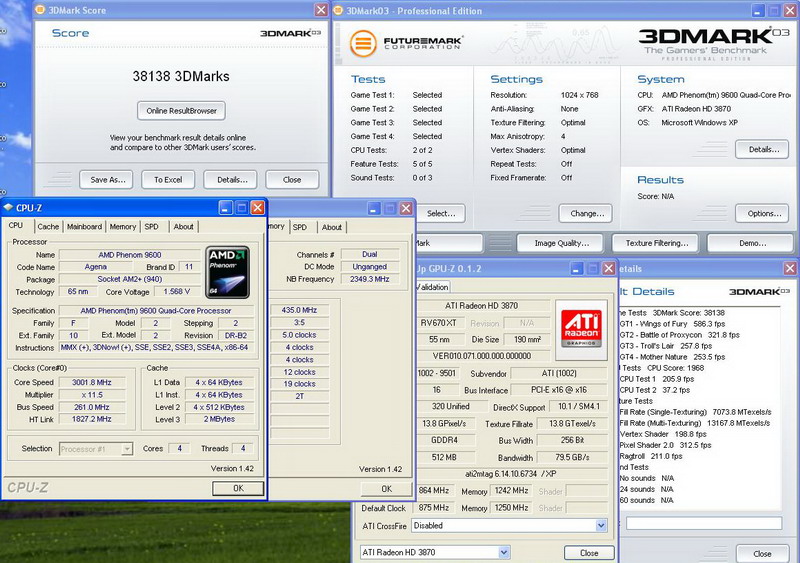Switch to the CPU tab in CPU-Z
The width and height of the screenshot is (800, 563).
[x=16, y=226]
